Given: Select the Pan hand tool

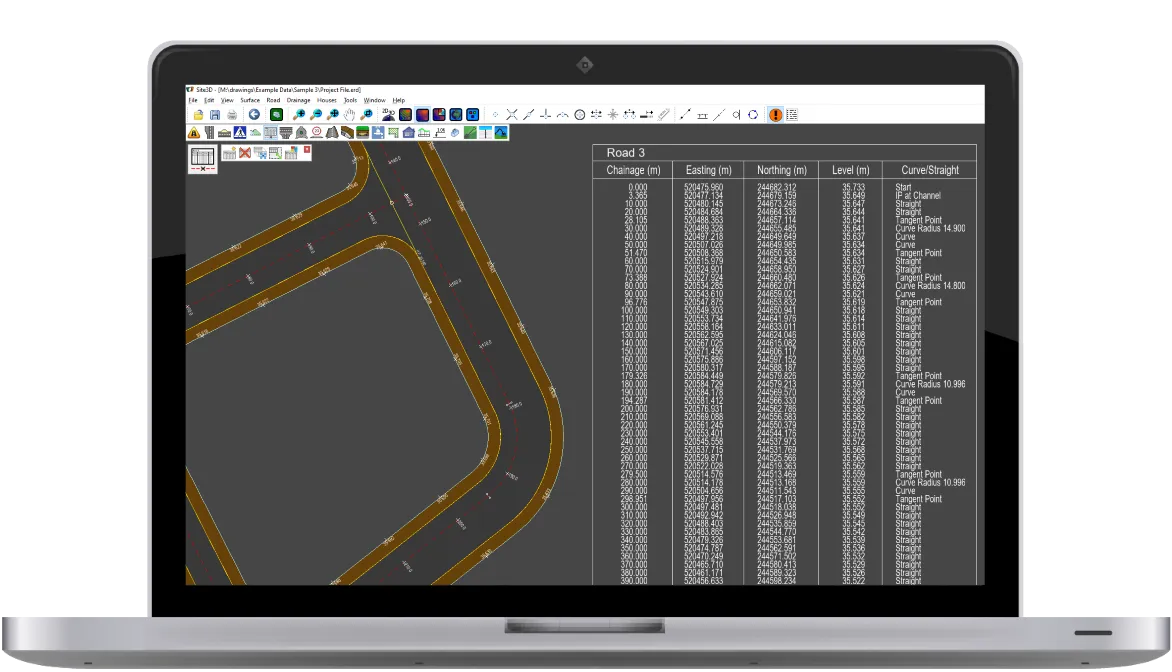Looking at the screenshot, I should coord(349,113).
